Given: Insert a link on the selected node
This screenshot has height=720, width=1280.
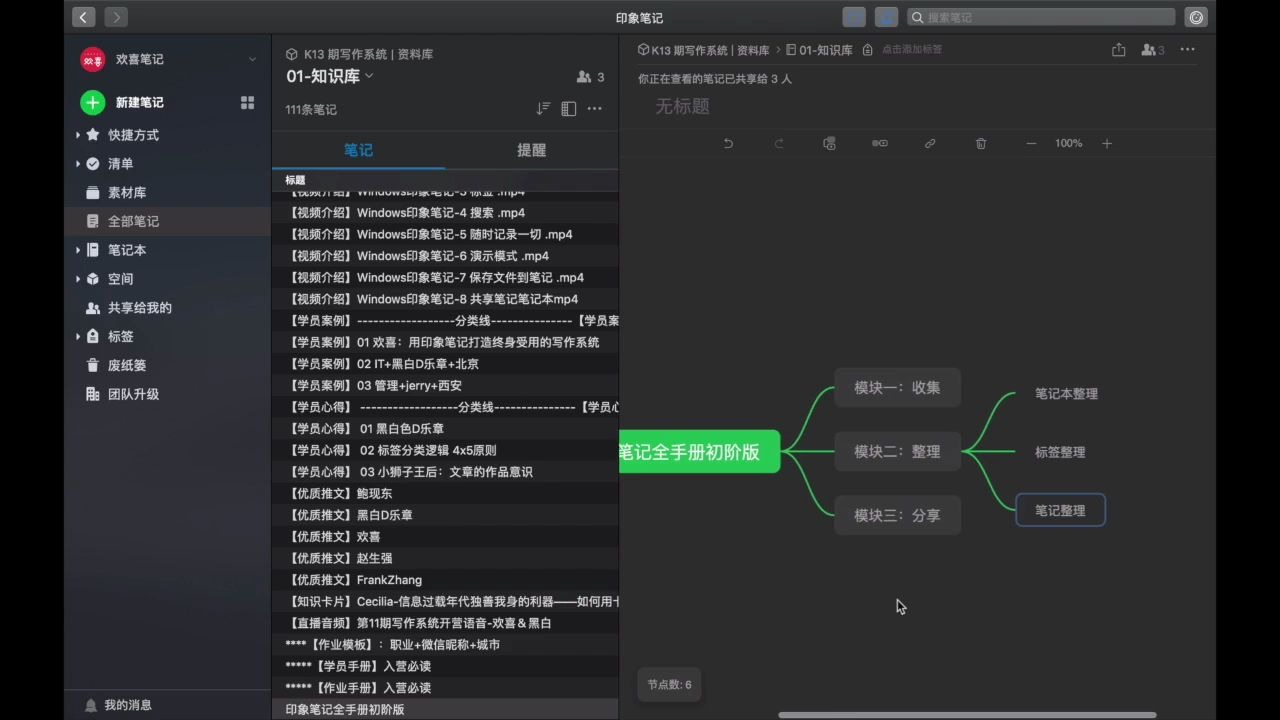Looking at the screenshot, I should [x=930, y=143].
